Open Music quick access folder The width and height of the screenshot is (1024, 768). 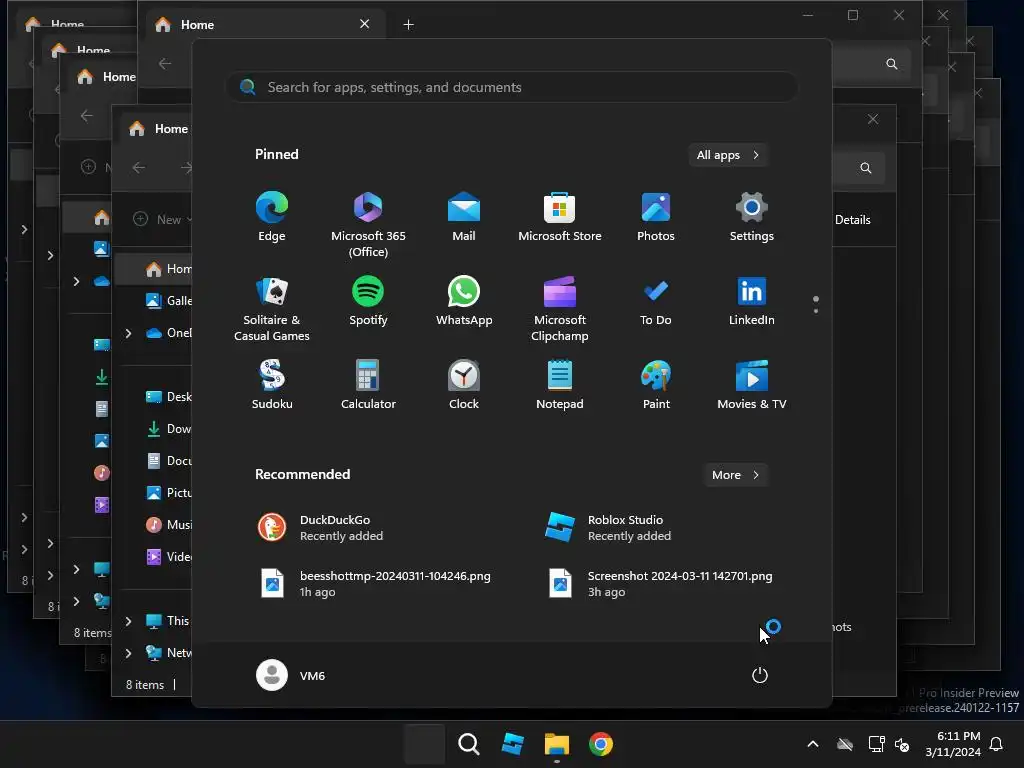click(168, 525)
